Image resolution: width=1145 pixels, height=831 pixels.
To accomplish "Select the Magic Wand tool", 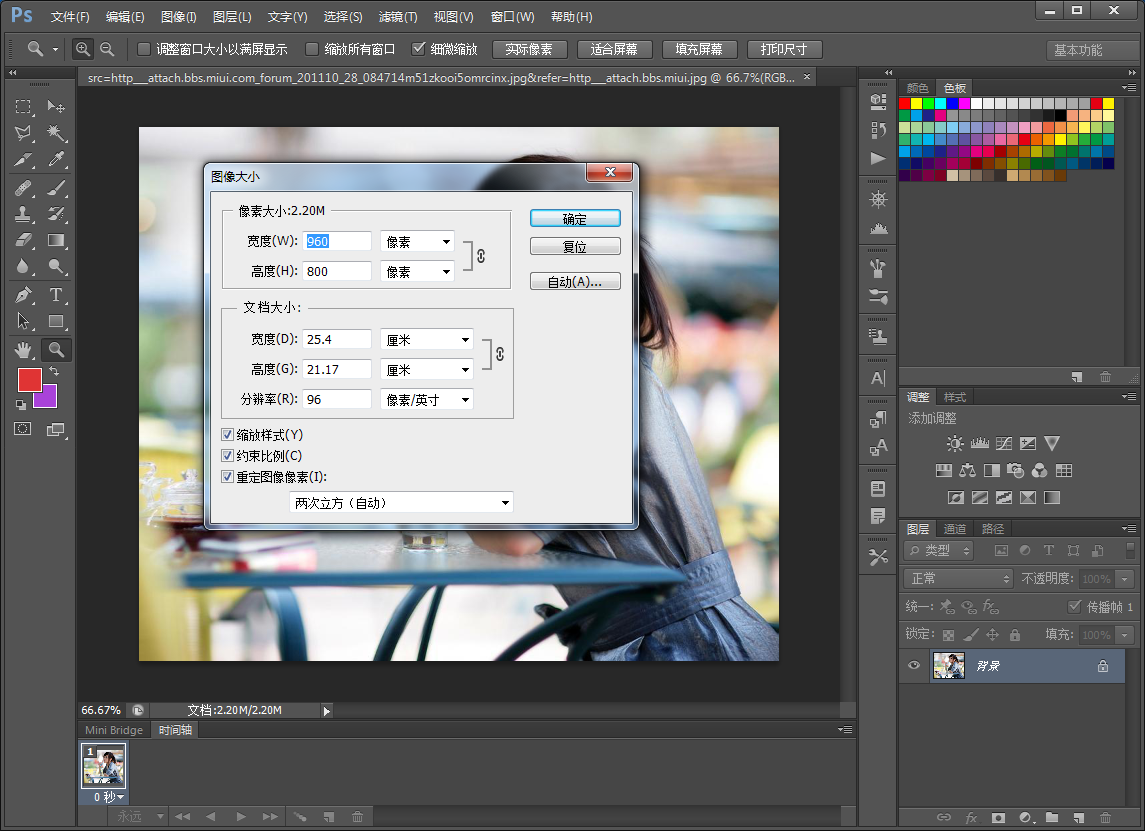I will [56, 133].
